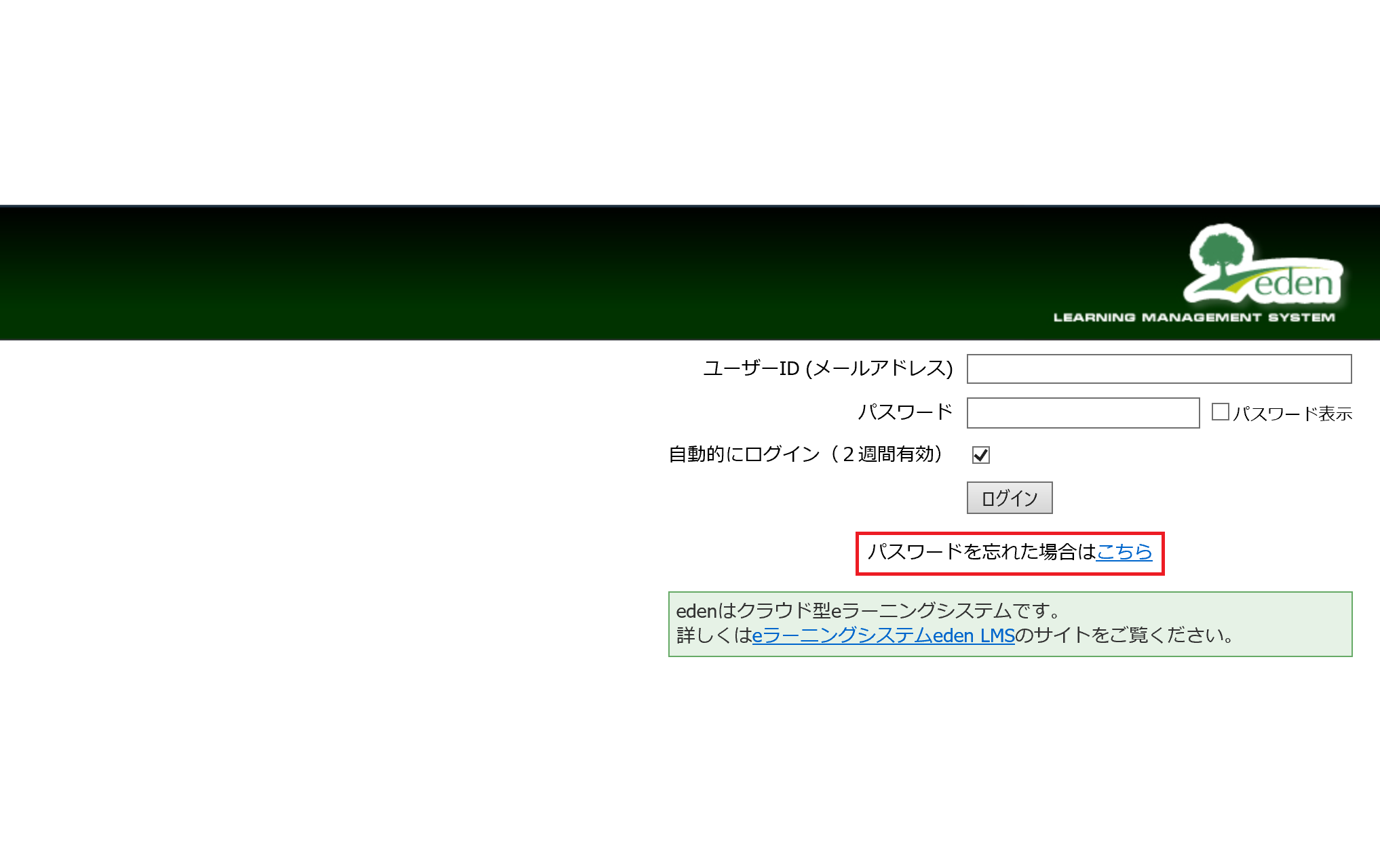
Task: Click the edenはクラウド型eラーニングシステムです text
Action: [x=868, y=611]
